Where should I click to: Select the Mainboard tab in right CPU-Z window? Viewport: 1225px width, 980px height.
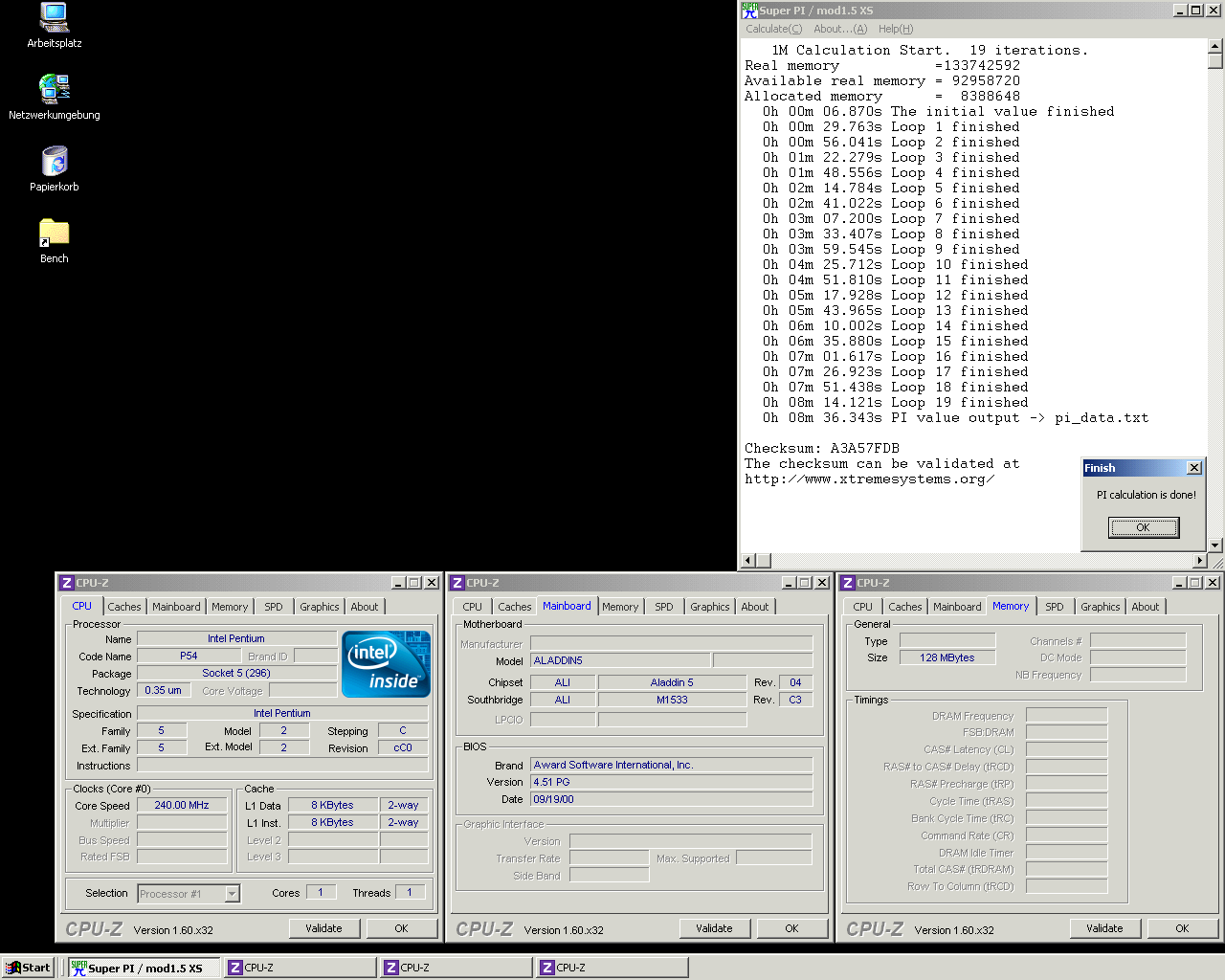tap(957, 607)
